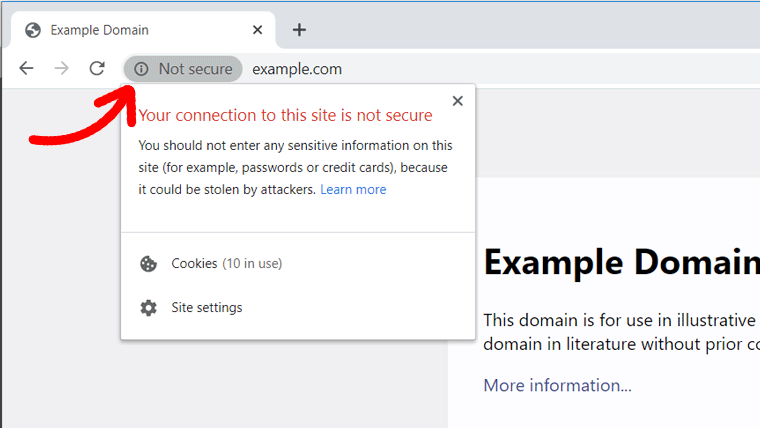Click the Site settings gear icon

[x=148, y=308]
